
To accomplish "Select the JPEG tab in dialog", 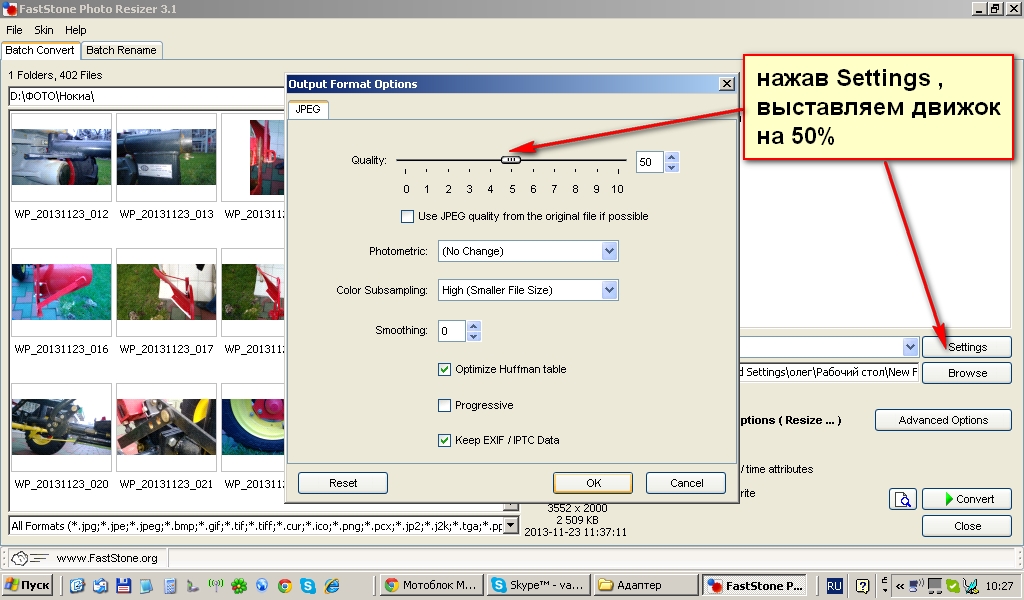I will tap(308, 109).
